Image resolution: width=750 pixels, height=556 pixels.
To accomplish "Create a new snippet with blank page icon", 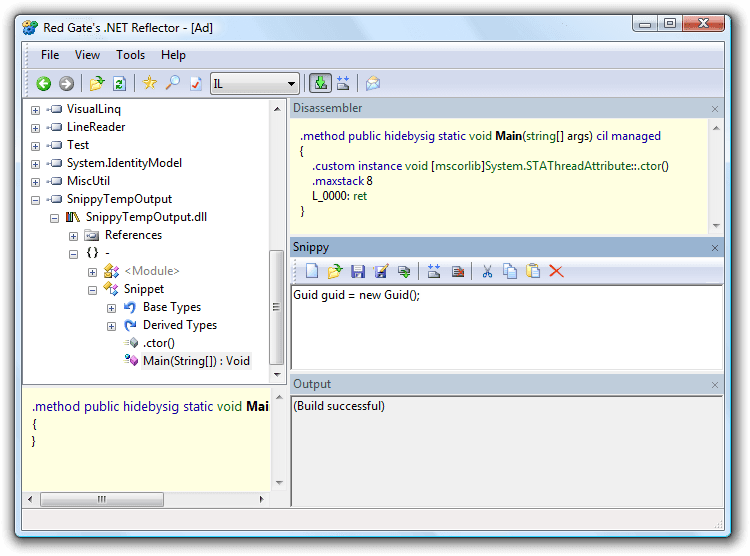I will point(312,271).
